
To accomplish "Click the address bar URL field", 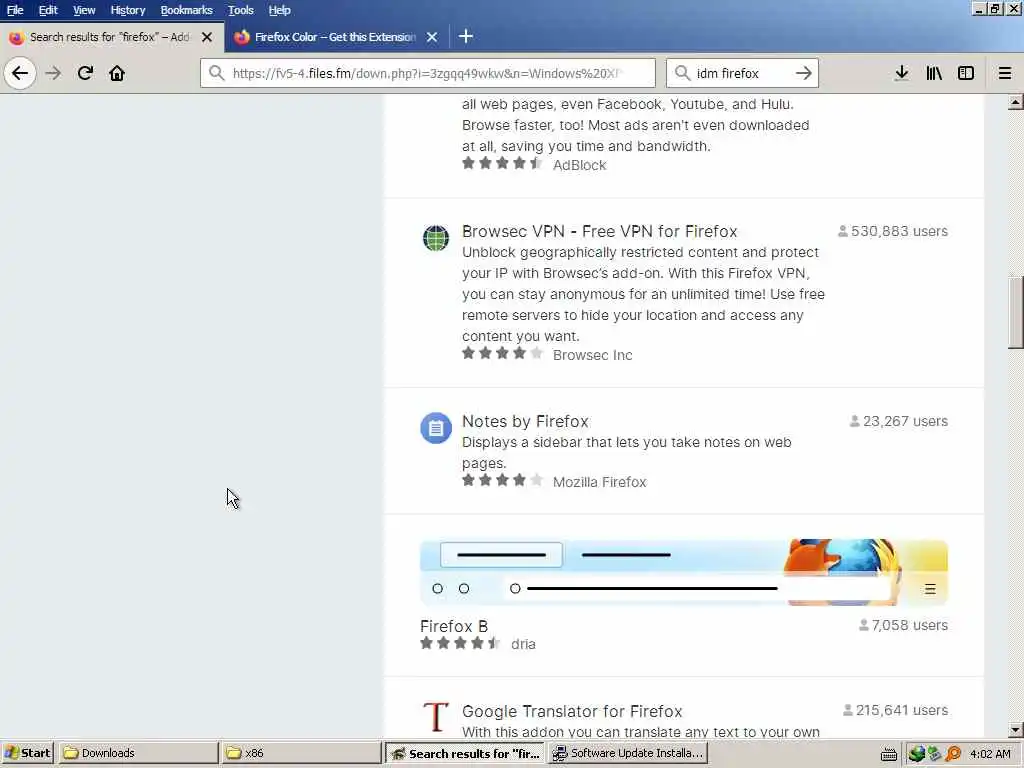I will tap(427, 73).
